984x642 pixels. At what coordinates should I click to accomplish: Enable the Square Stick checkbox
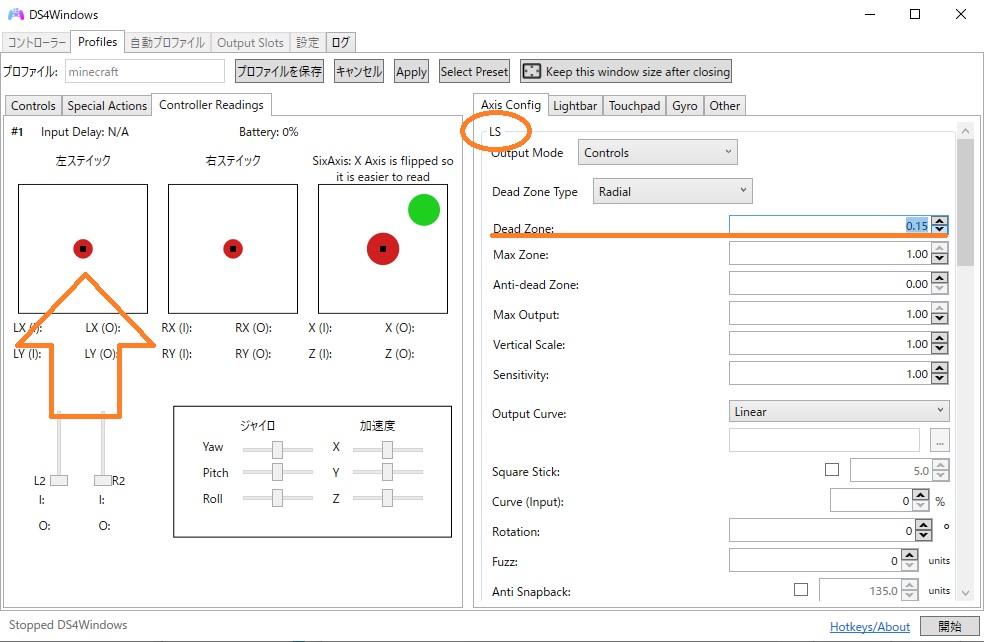832,469
